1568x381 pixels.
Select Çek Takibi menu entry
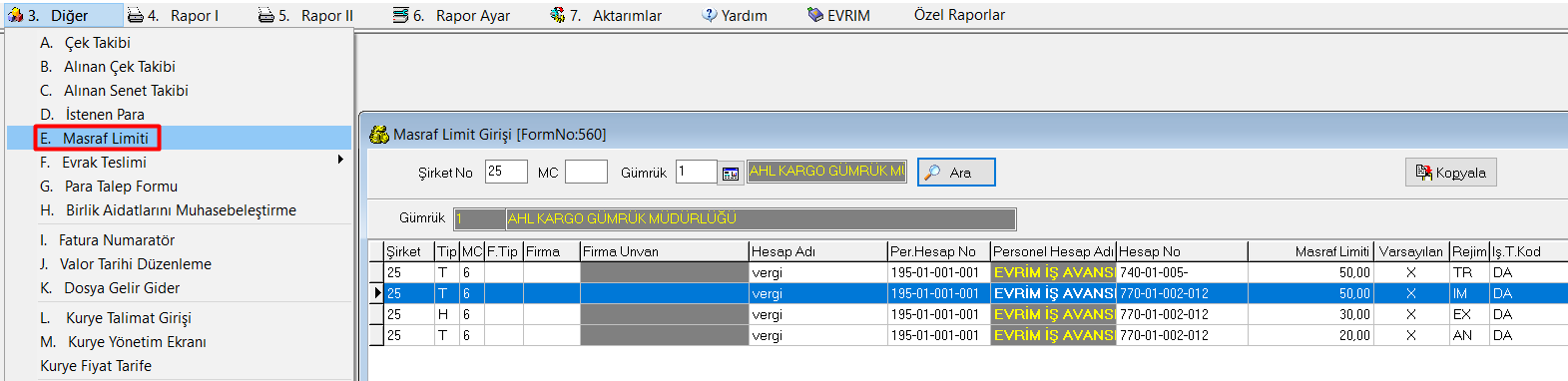tap(180, 43)
